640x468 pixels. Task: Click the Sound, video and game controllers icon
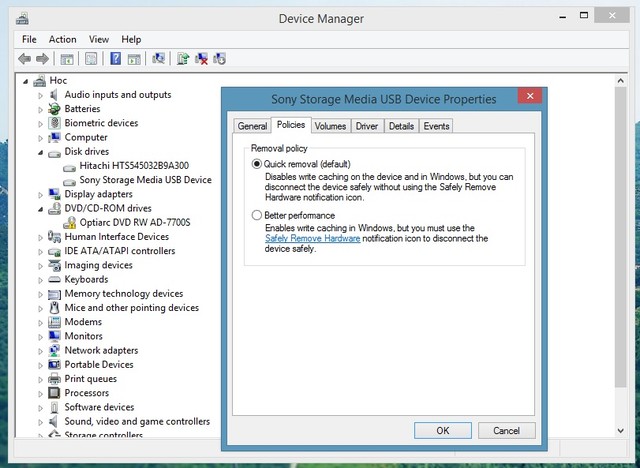(x=54, y=421)
